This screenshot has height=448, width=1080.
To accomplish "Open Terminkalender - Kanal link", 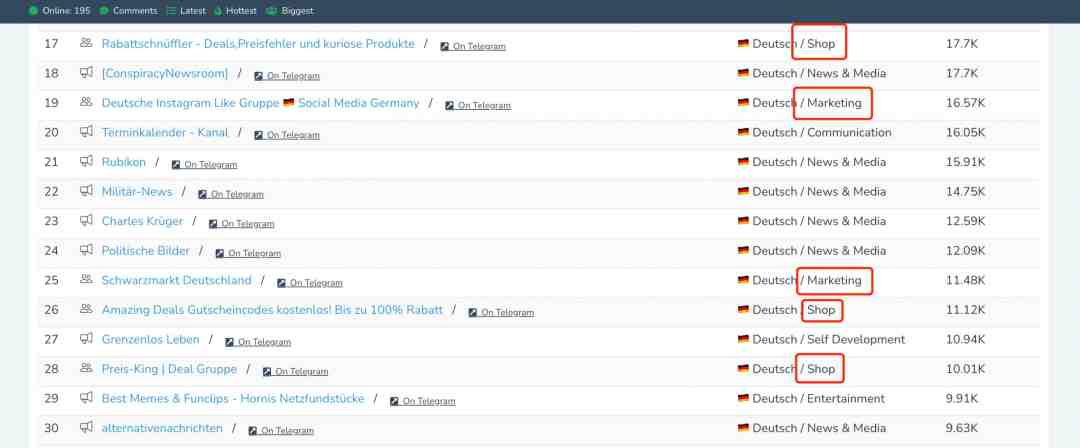I will [x=165, y=132].
